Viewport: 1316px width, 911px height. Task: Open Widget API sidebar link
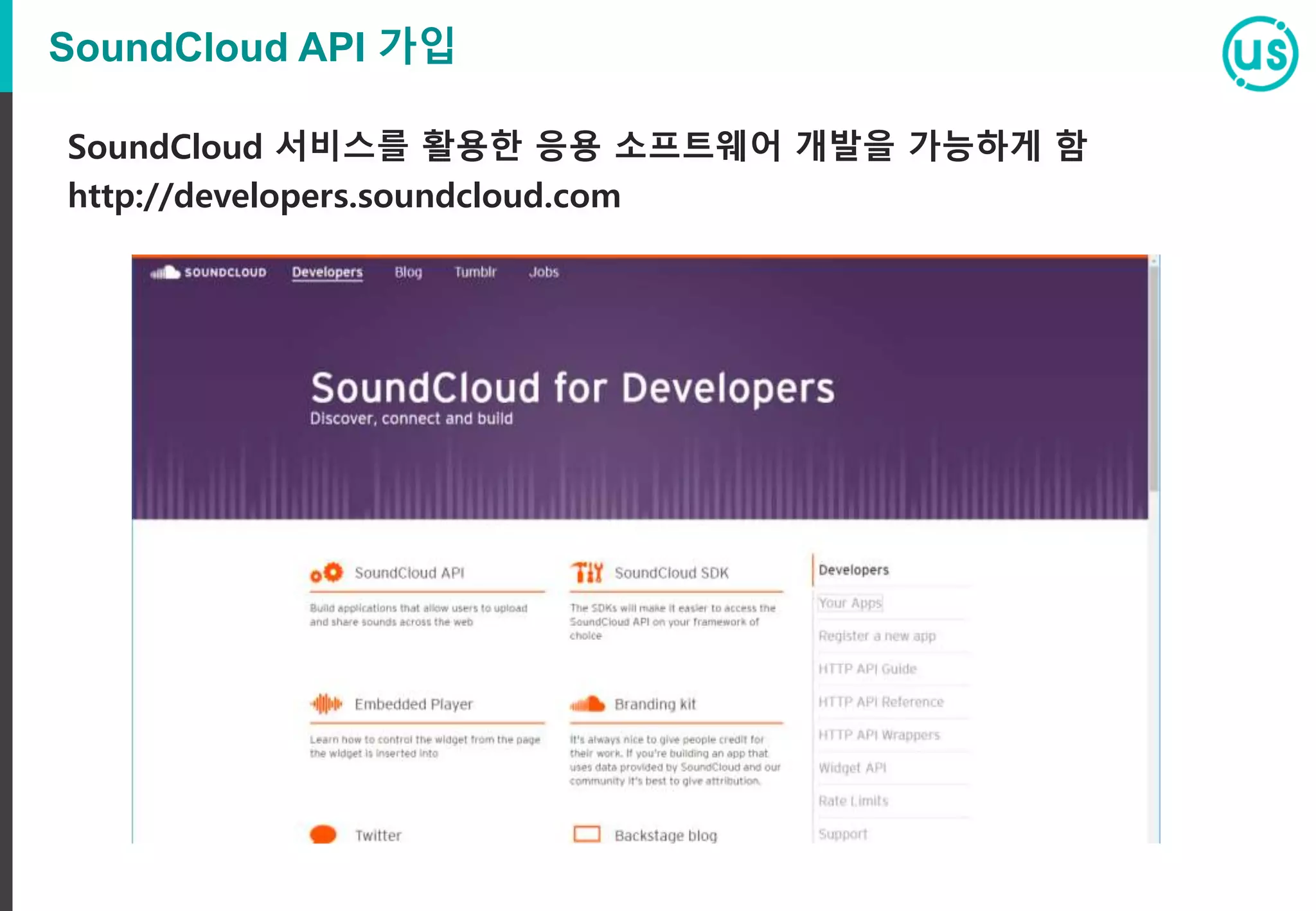point(852,768)
